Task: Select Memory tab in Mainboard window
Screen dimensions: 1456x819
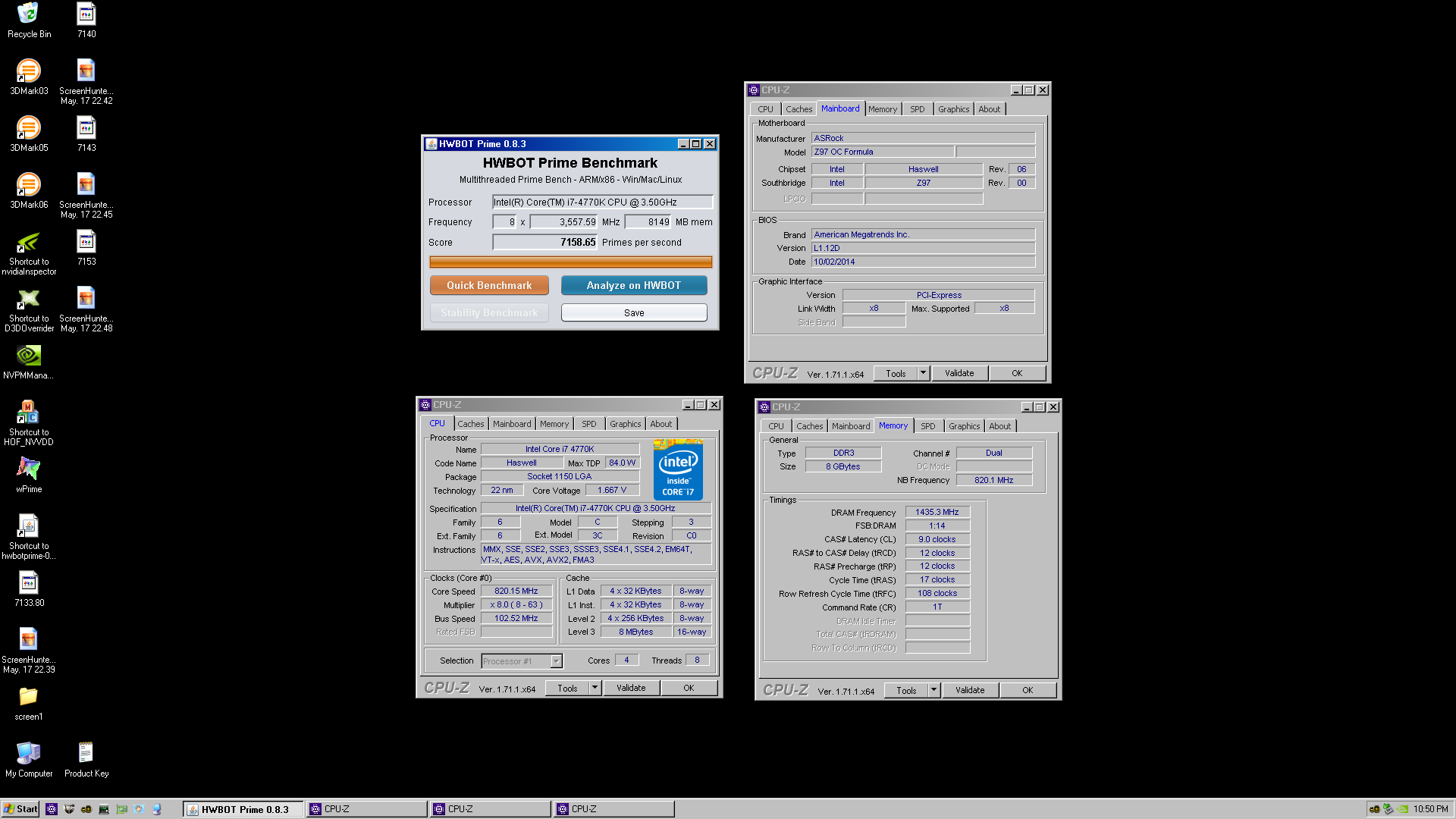Action: pyautogui.click(x=882, y=109)
